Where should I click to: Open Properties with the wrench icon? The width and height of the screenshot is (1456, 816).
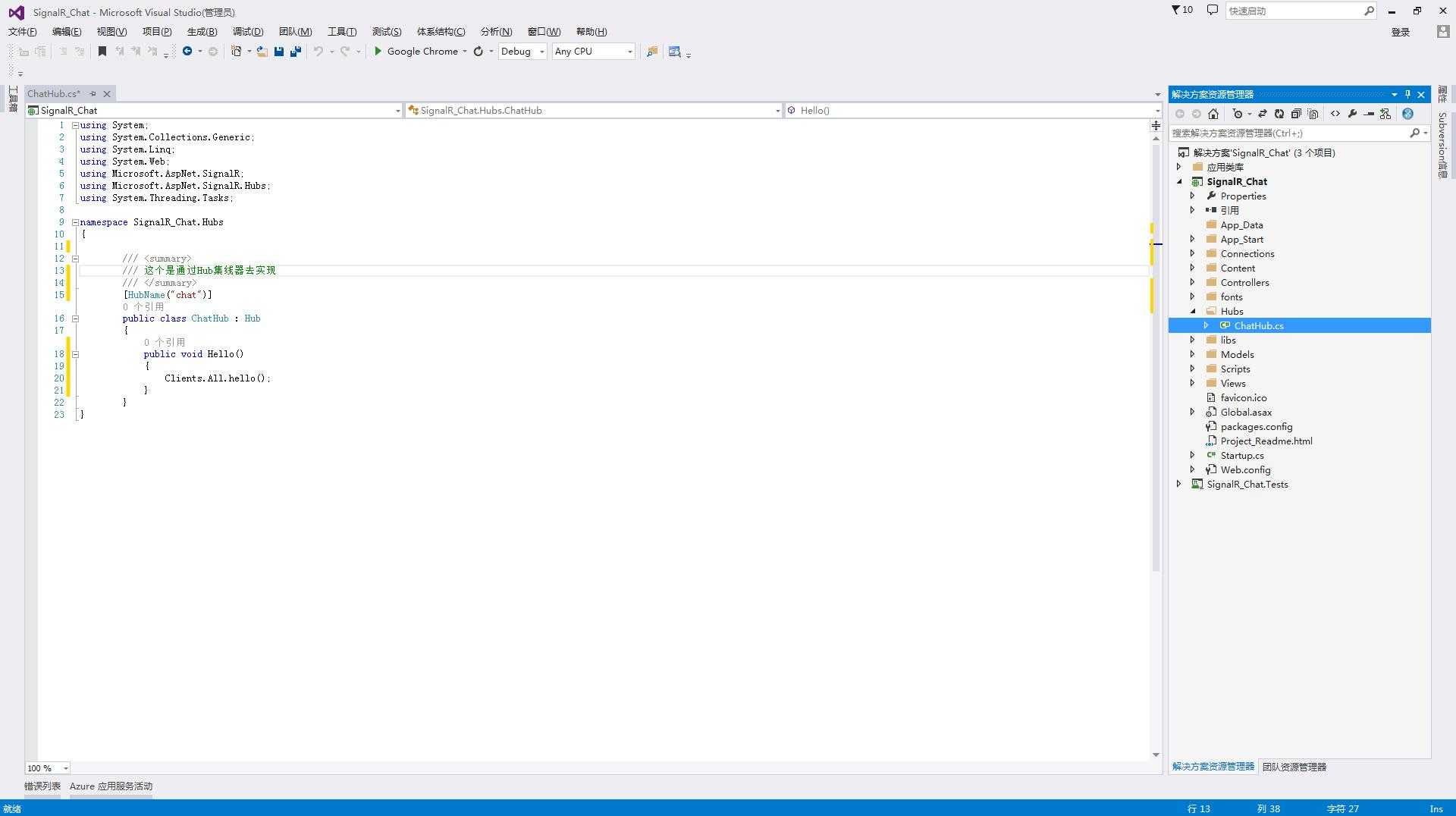1352,114
